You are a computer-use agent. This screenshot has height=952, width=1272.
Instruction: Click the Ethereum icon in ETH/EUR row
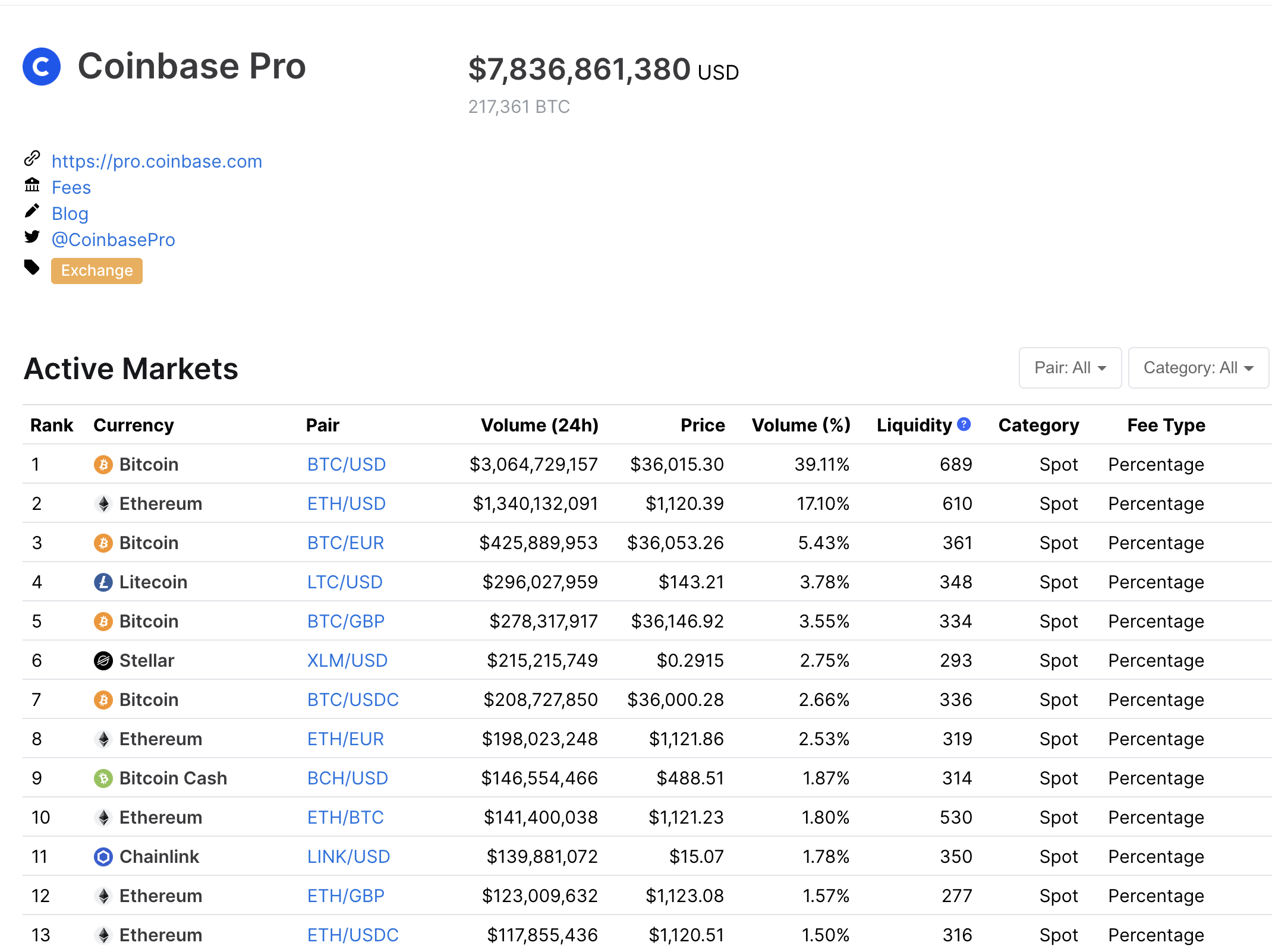pos(103,739)
